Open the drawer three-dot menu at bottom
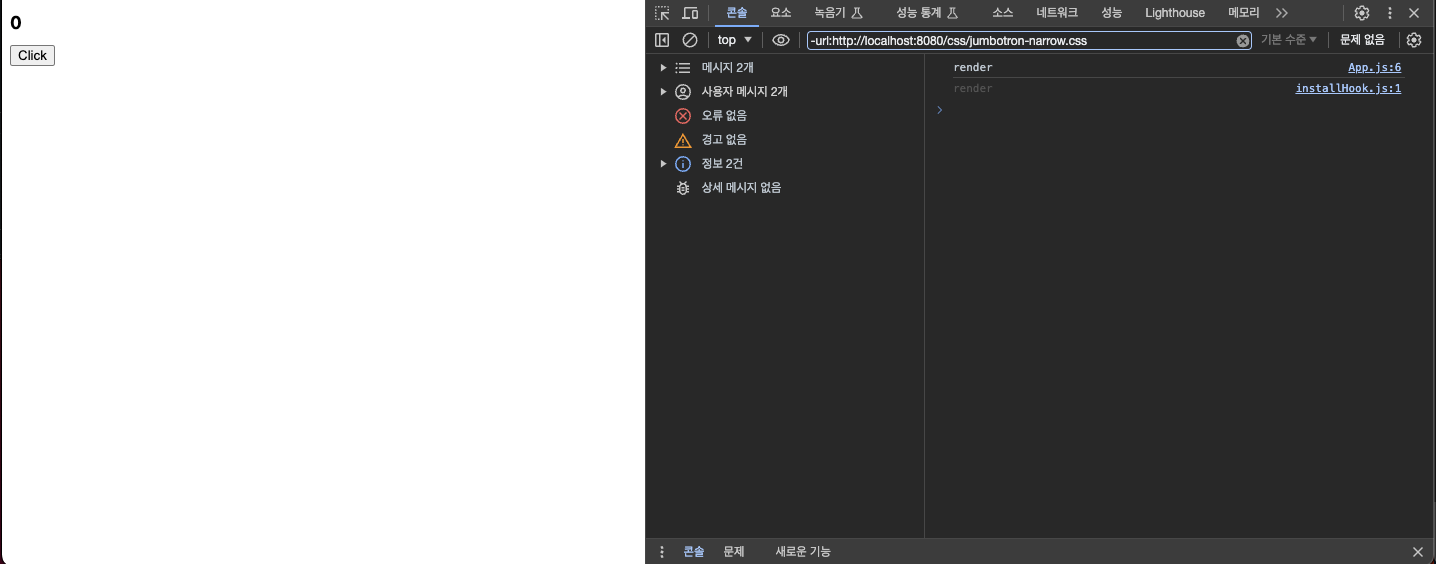The width and height of the screenshot is (1436, 564). 662,552
